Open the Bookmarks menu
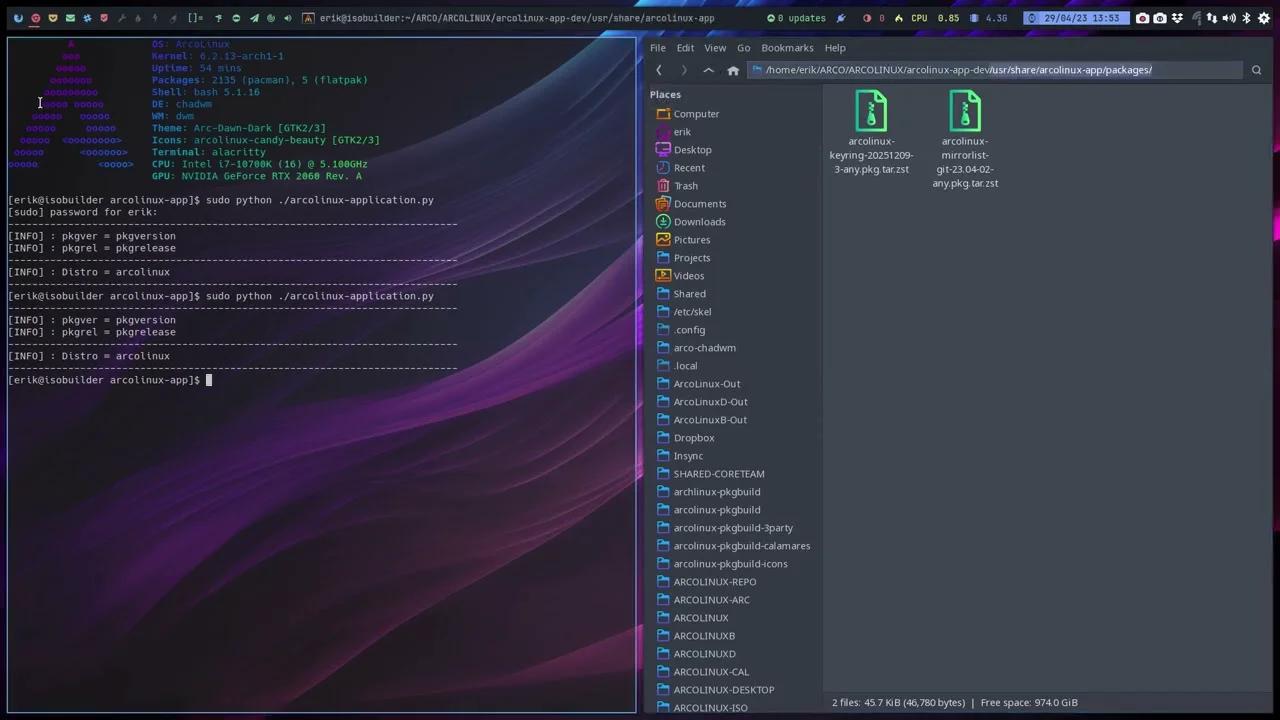 pyautogui.click(x=787, y=48)
